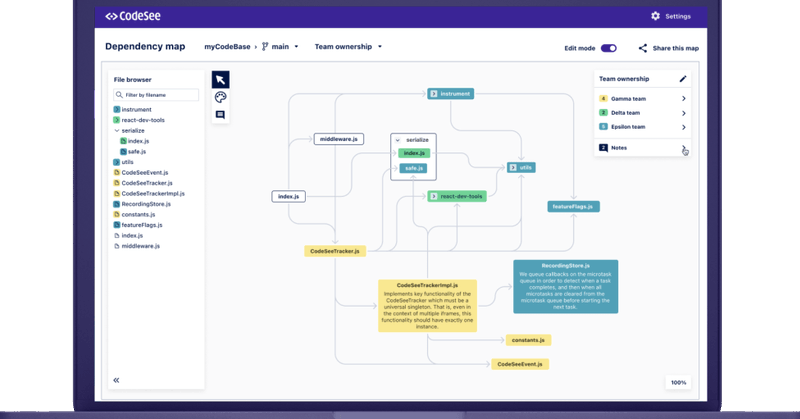800x419 pixels.
Task: Click the middleware.js node on the map
Action: point(339,139)
